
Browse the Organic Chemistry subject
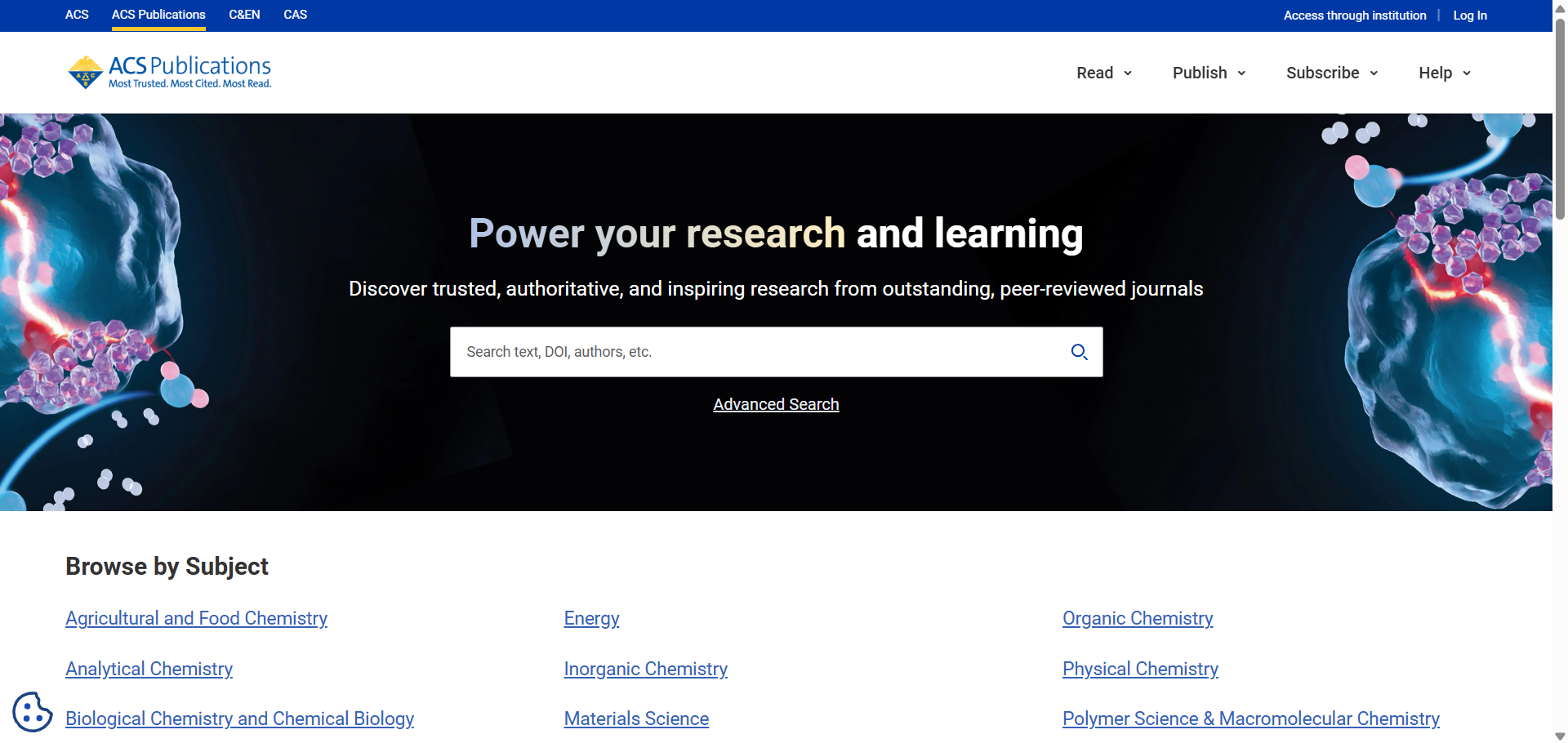pyautogui.click(x=1138, y=618)
